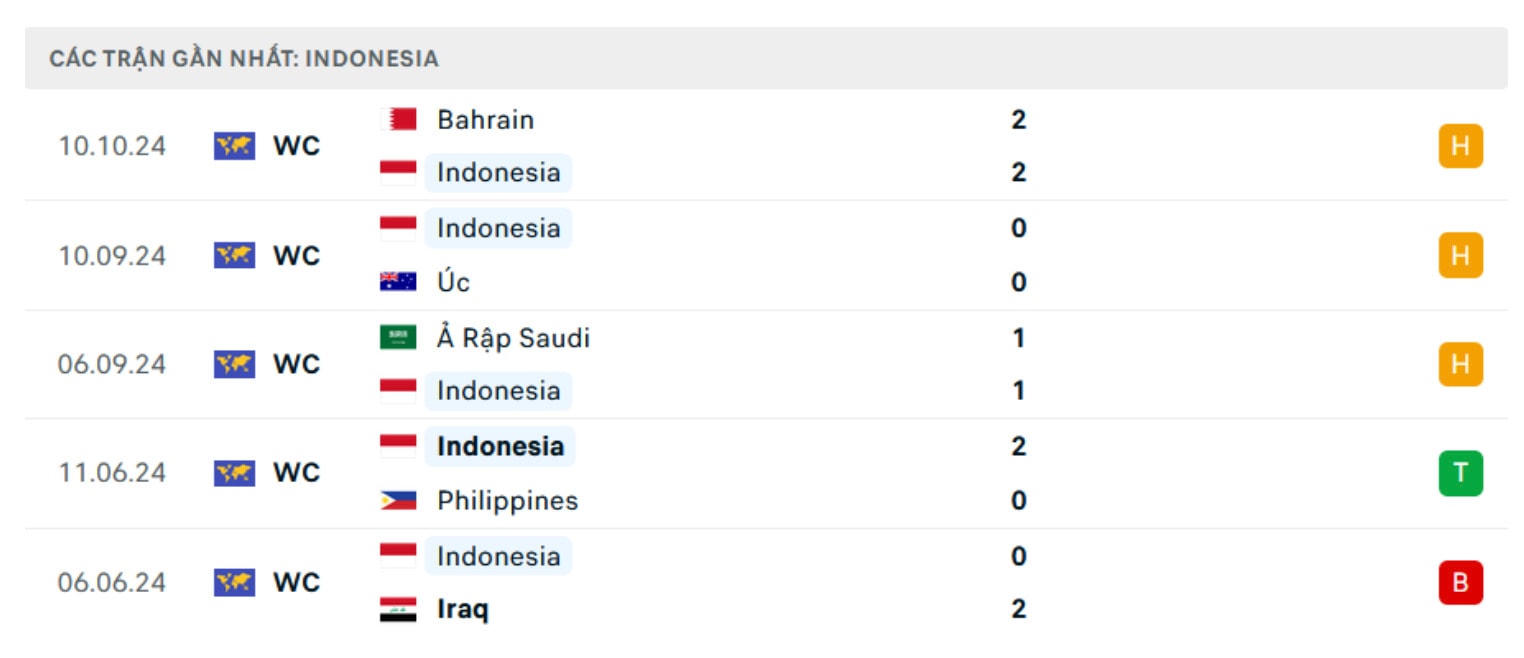Click the Các trận gần nhất: Indonesia header
Image resolution: width=1524 pixels, height=658 pixels.
pyautogui.click(x=244, y=59)
